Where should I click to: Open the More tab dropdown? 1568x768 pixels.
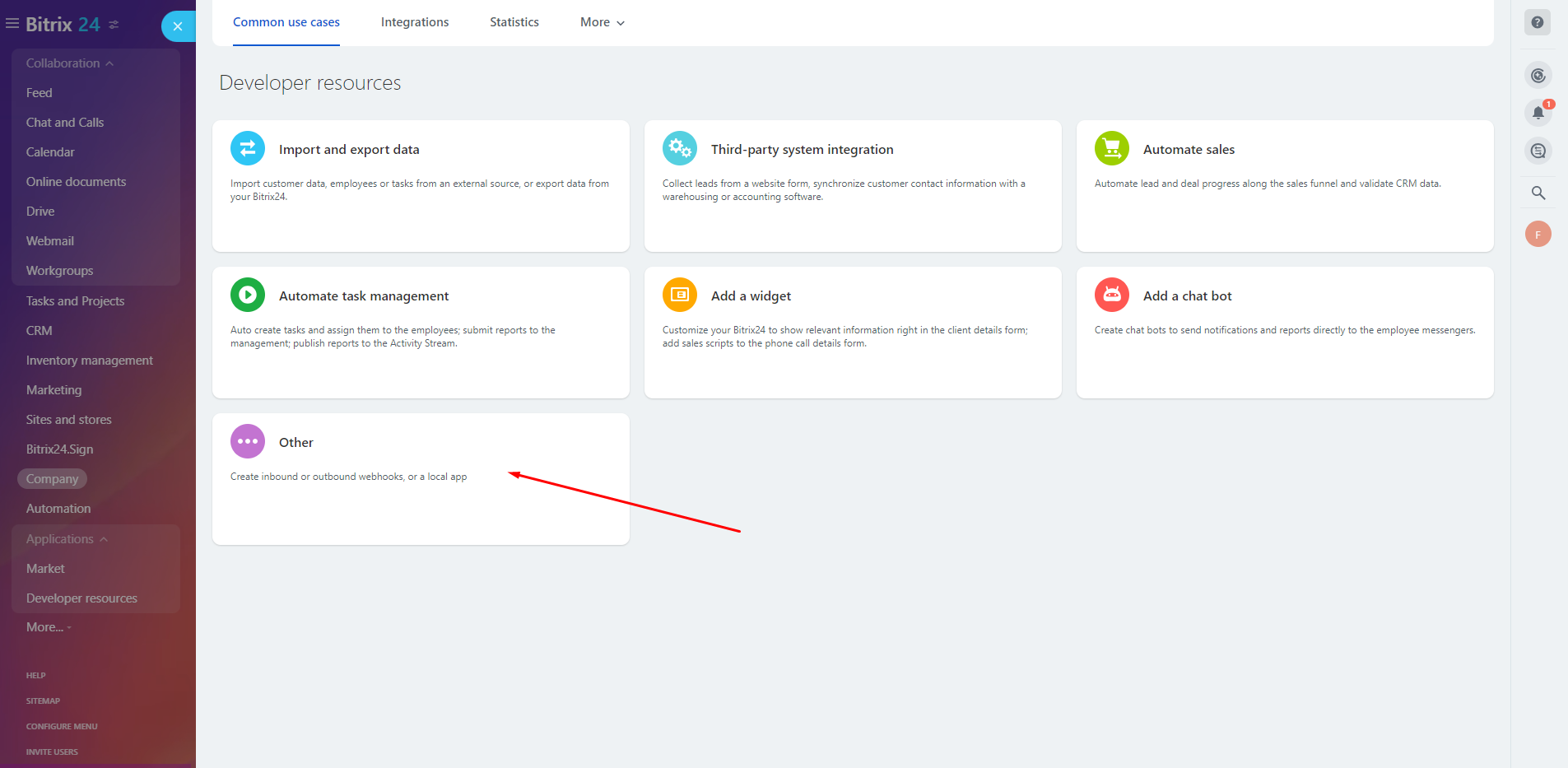click(602, 22)
